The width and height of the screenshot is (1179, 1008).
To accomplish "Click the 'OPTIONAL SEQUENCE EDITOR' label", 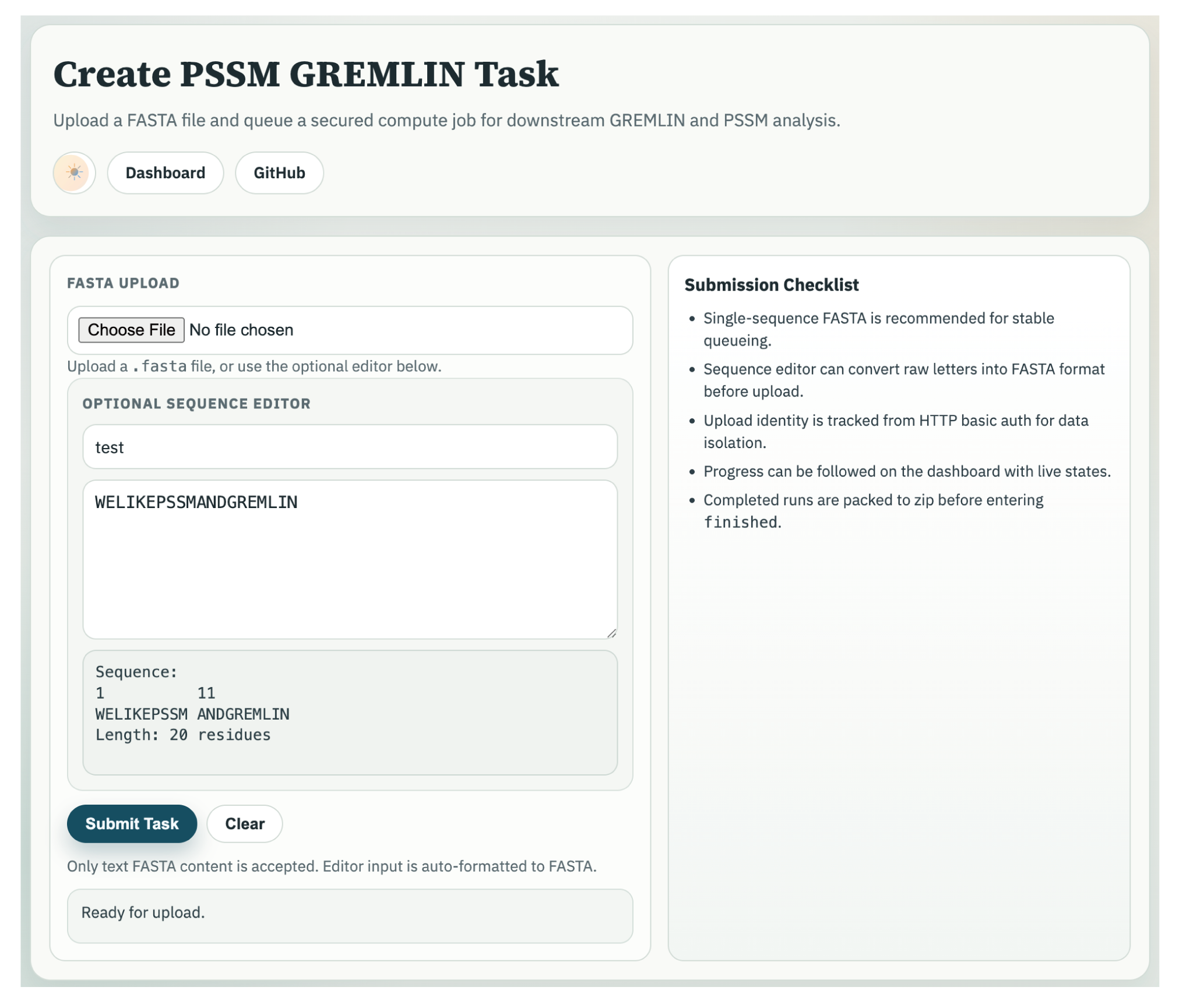I will point(196,404).
